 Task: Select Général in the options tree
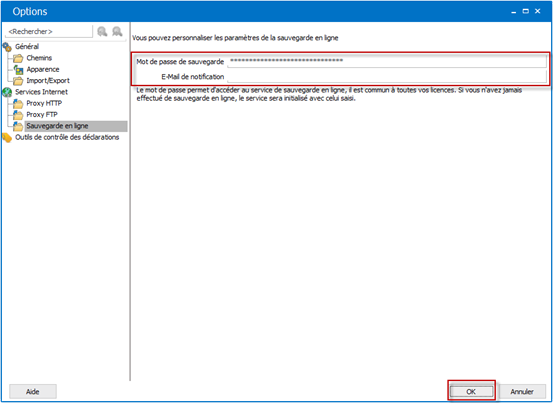[x=27, y=47]
